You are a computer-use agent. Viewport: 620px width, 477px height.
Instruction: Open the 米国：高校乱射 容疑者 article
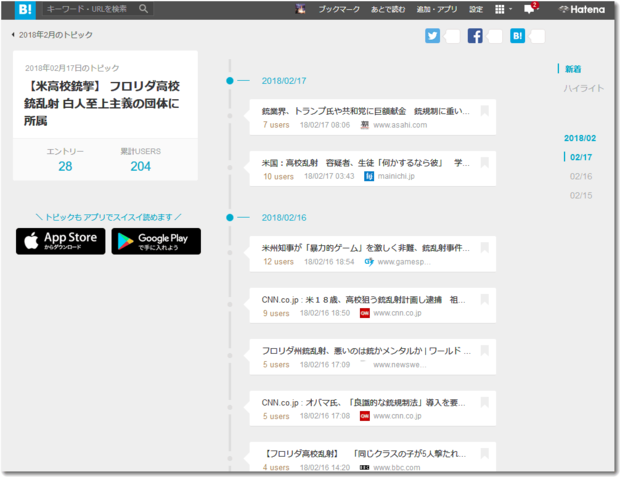[x=366, y=163]
